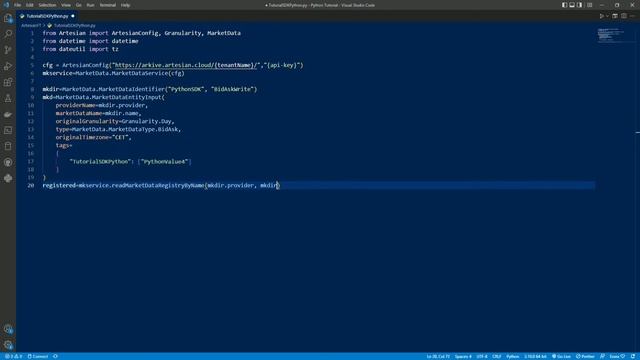Open the Run menu

[90, 5]
